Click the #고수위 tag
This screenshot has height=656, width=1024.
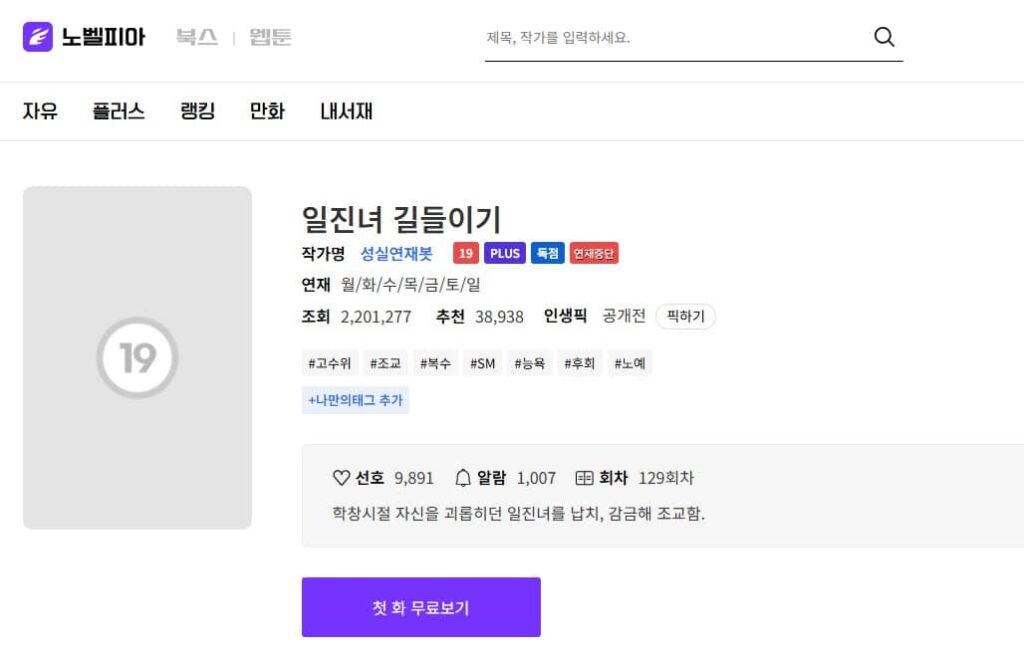(x=328, y=363)
